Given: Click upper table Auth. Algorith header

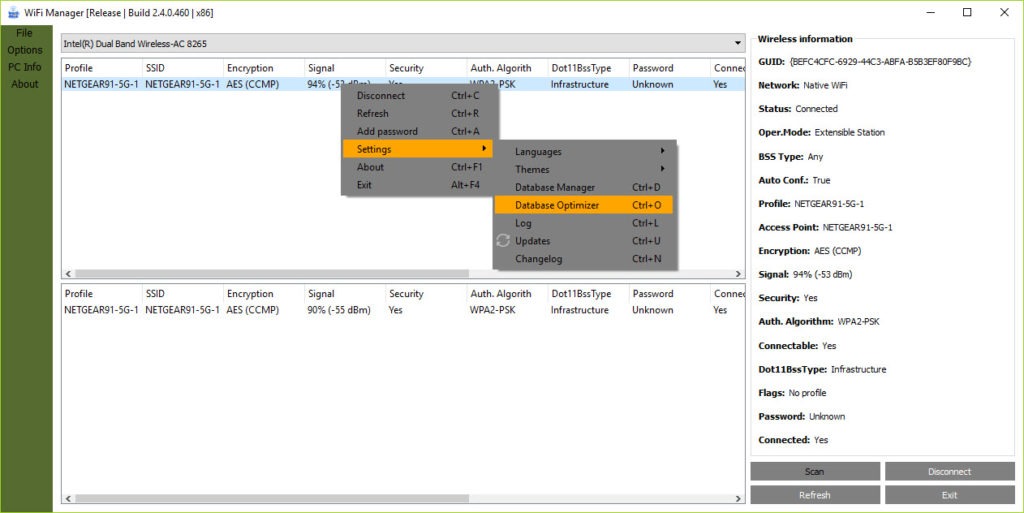Looking at the screenshot, I should pyautogui.click(x=507, y=68).
